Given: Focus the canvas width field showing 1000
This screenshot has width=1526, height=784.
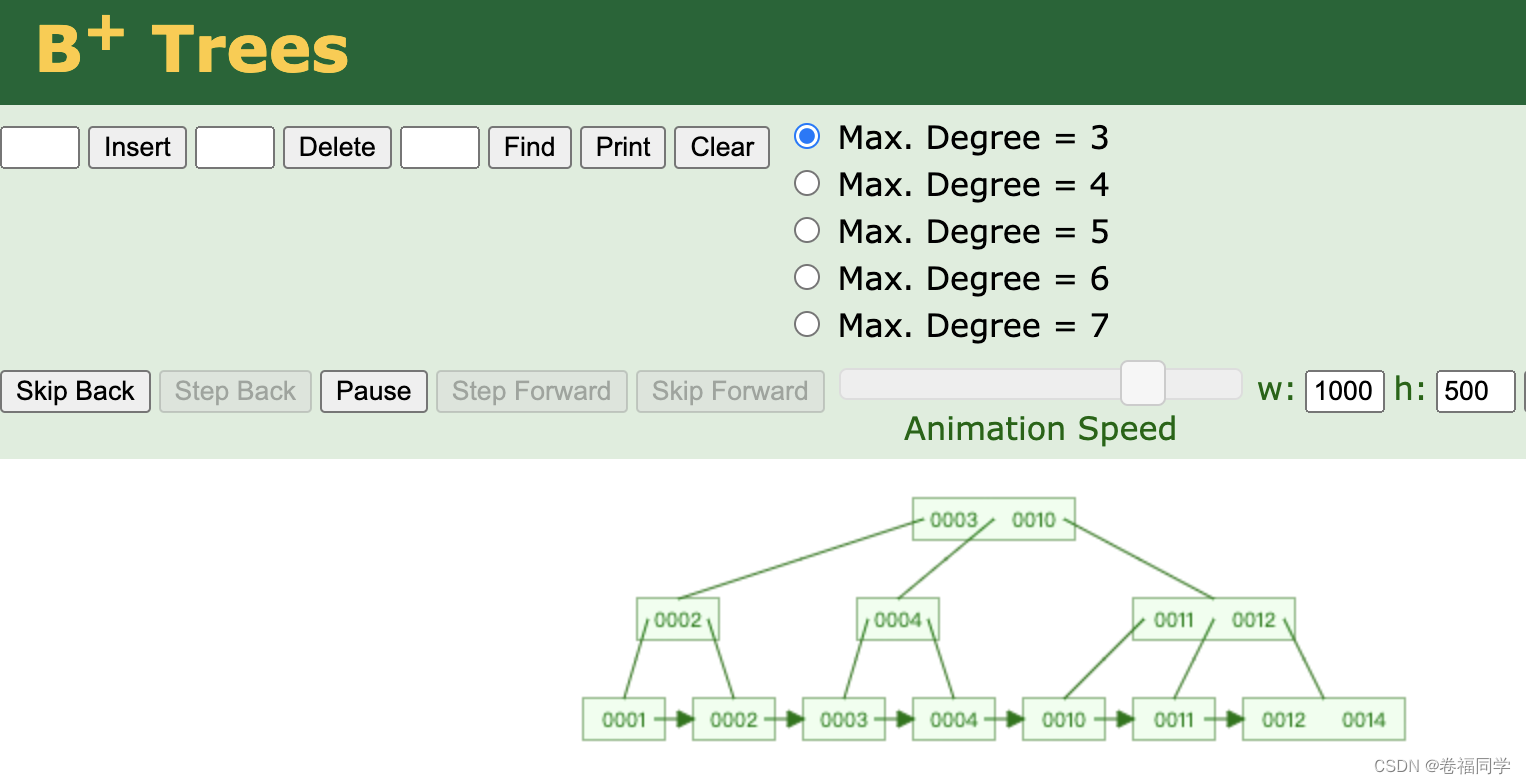Looking at the screenshot, I should pyautogui.click(x=1344, y=391).
